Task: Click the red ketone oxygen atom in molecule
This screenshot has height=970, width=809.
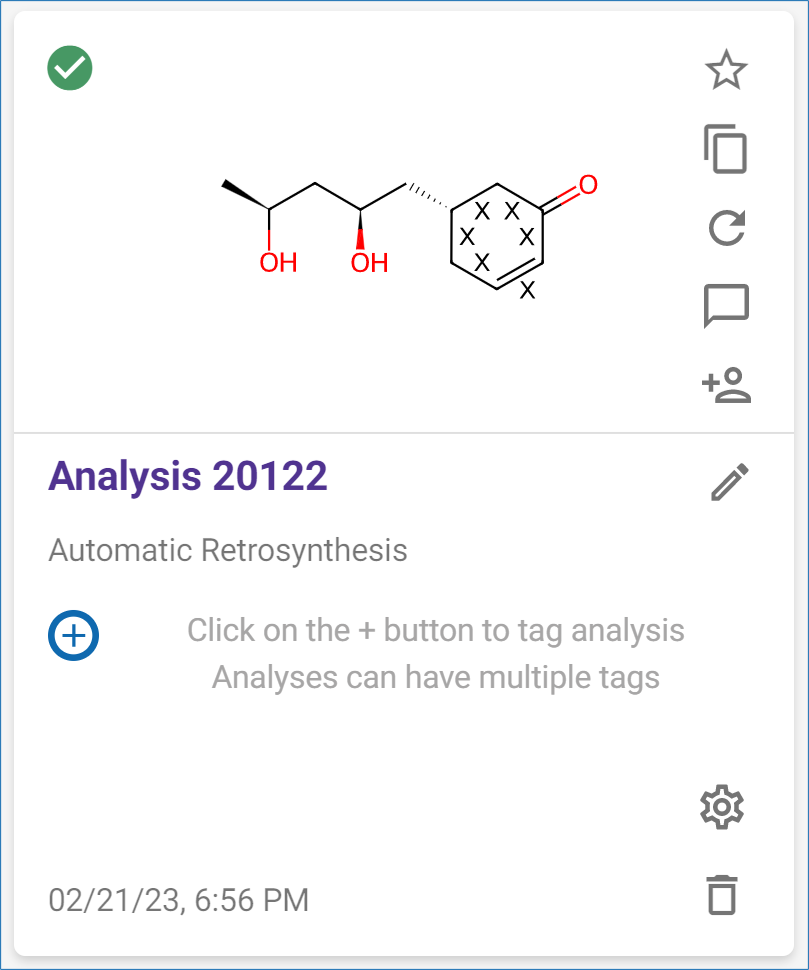Action: pyautogui.click(x=588, y=185)
